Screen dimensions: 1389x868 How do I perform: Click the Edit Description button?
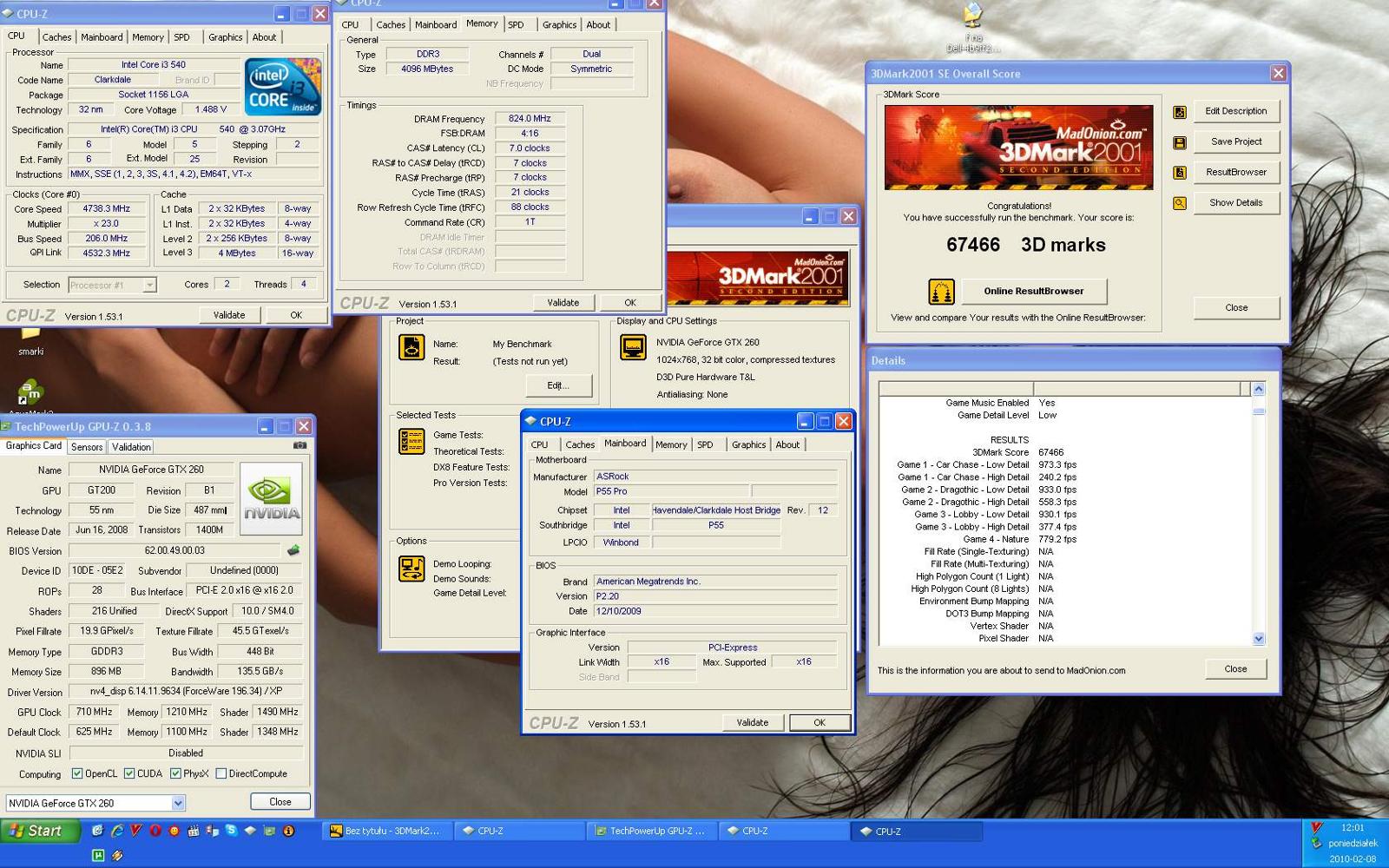pyautogui.click(x=1236, y=111)
